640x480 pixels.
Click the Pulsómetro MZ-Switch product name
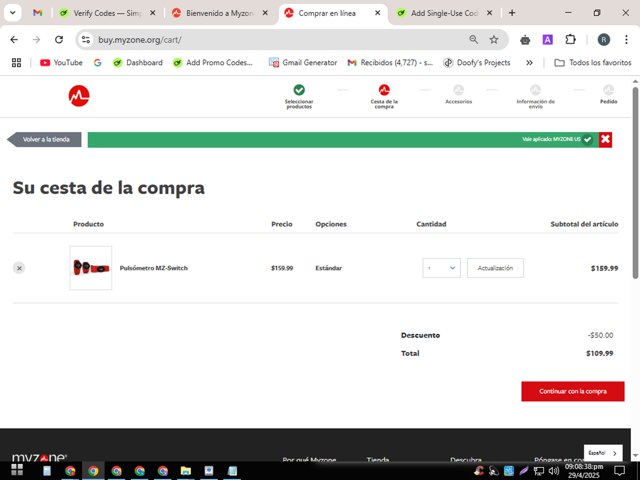point(153,268)
